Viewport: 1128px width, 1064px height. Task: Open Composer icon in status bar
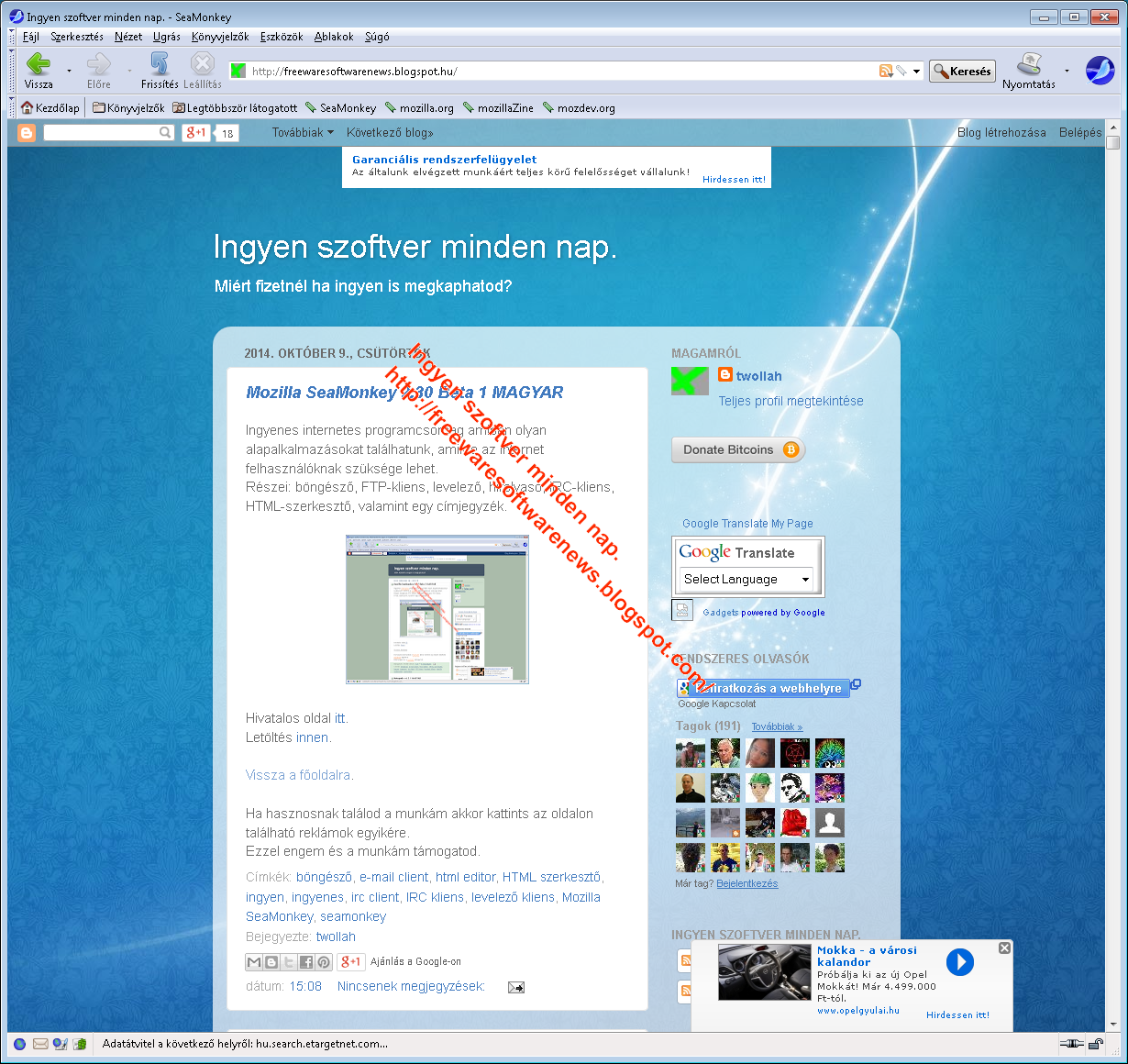pos(61,1044)
